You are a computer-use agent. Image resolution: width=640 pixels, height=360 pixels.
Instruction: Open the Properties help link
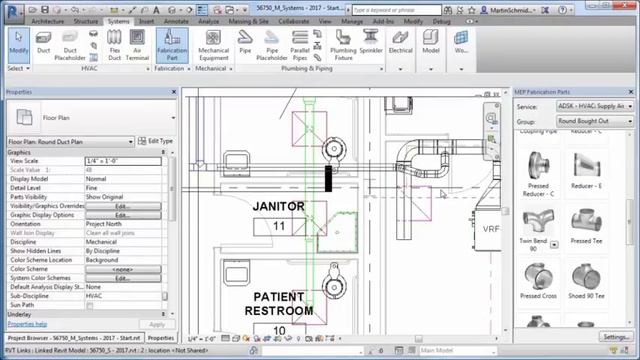[x=27, y=324]
